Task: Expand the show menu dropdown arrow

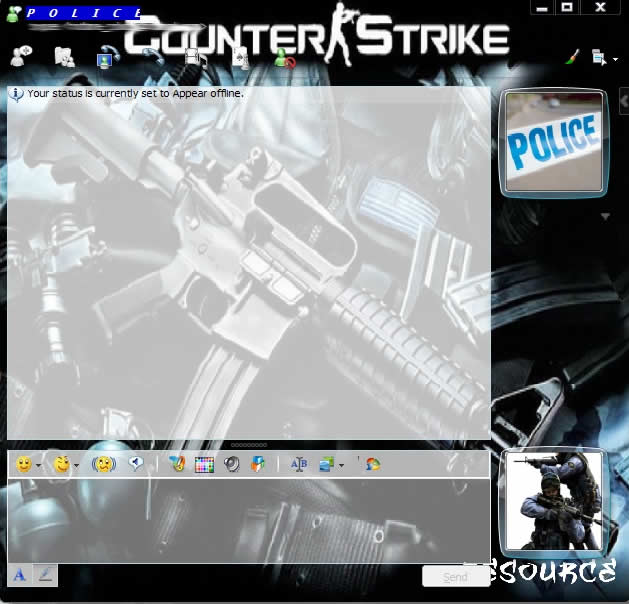Action: (x=615, y=59)
